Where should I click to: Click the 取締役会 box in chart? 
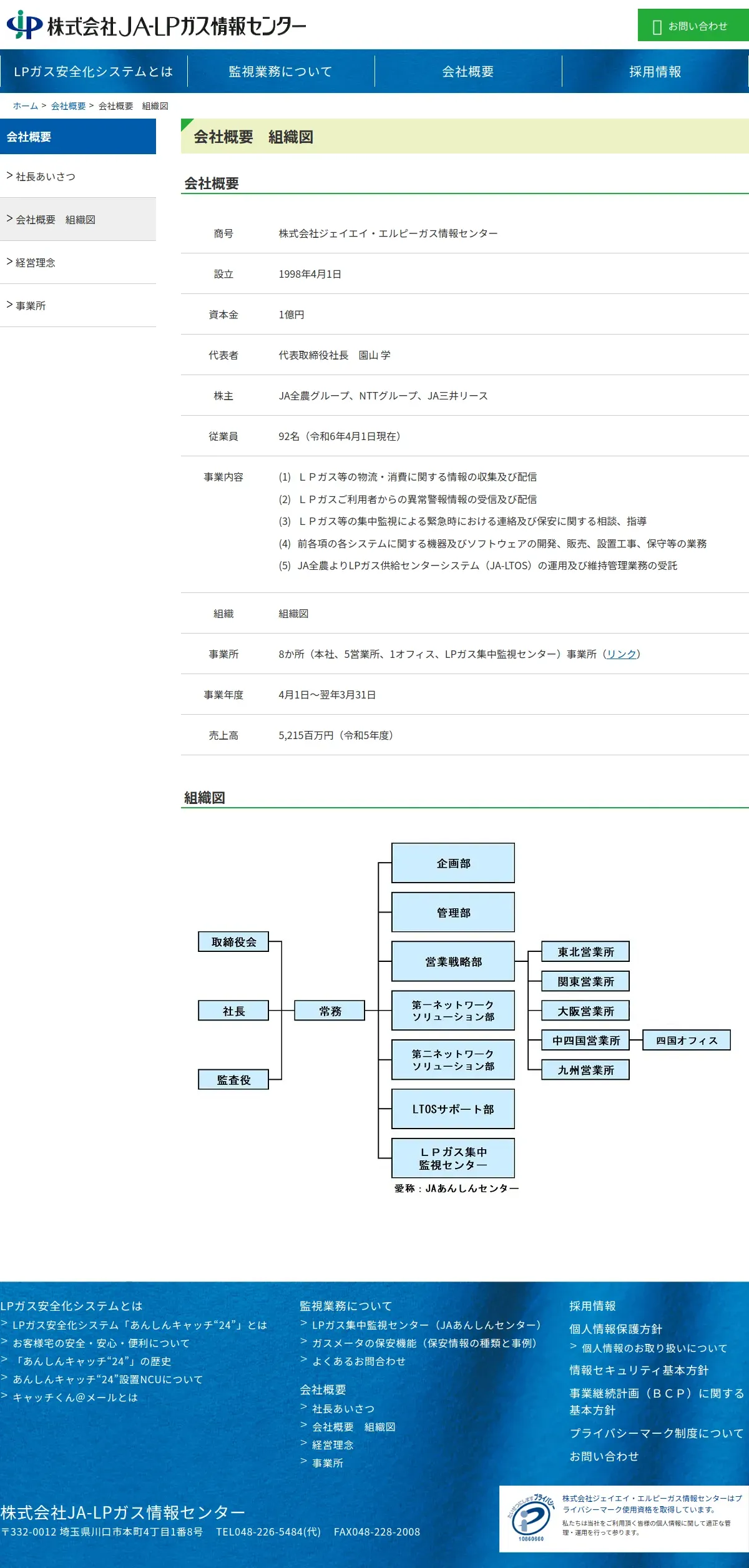[x=233, y=942]
